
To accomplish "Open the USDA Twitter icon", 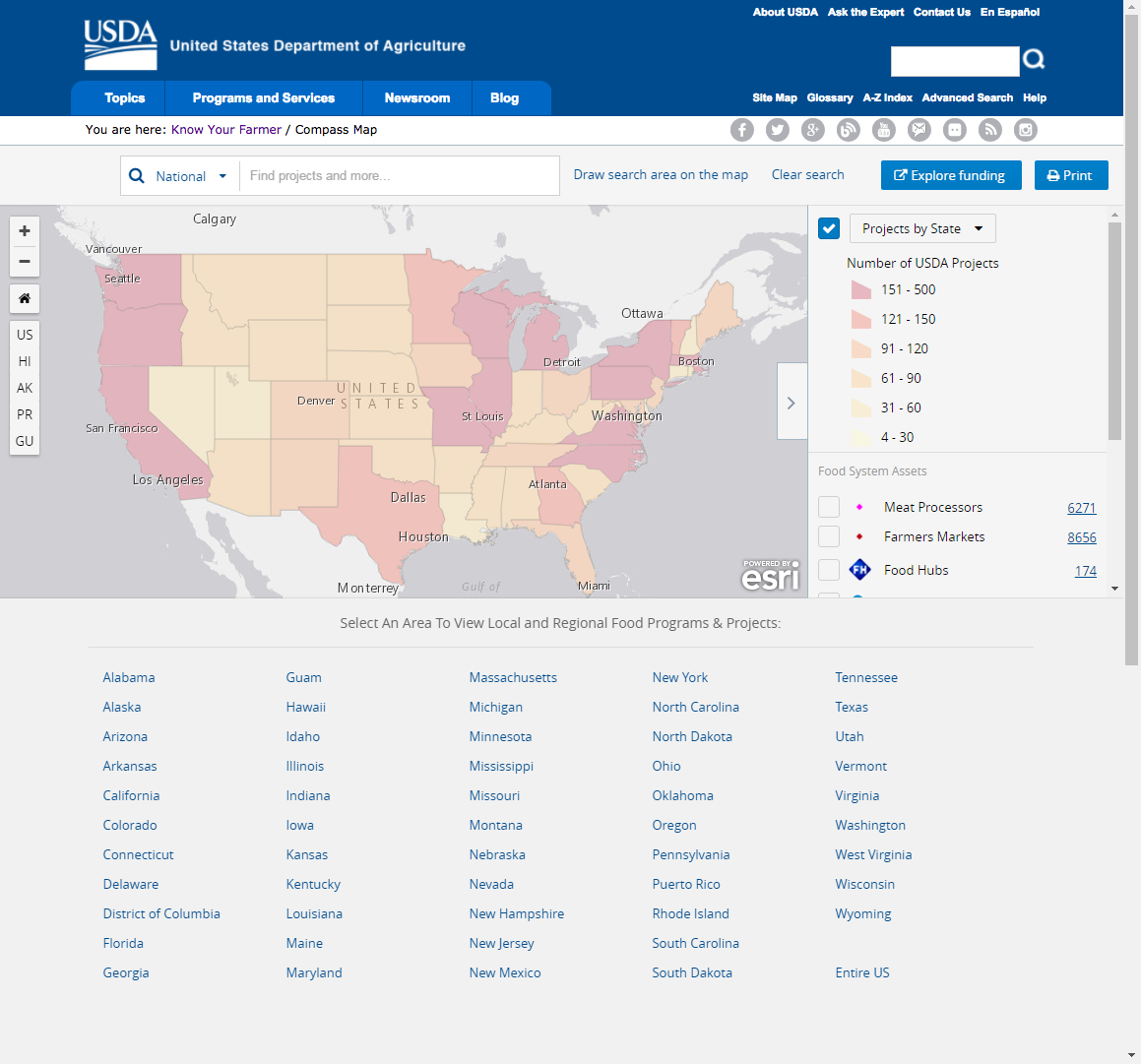I will [777, 130].
